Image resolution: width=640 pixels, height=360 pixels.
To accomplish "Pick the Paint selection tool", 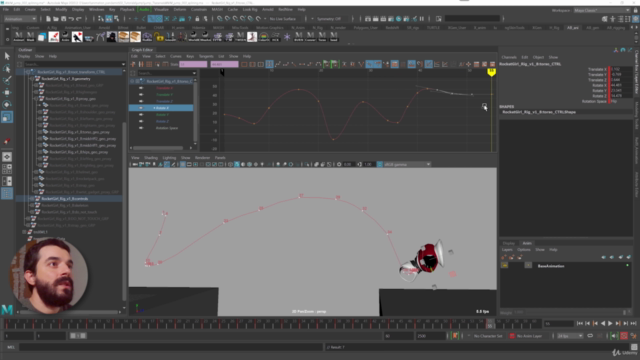I will pos(7,80).
